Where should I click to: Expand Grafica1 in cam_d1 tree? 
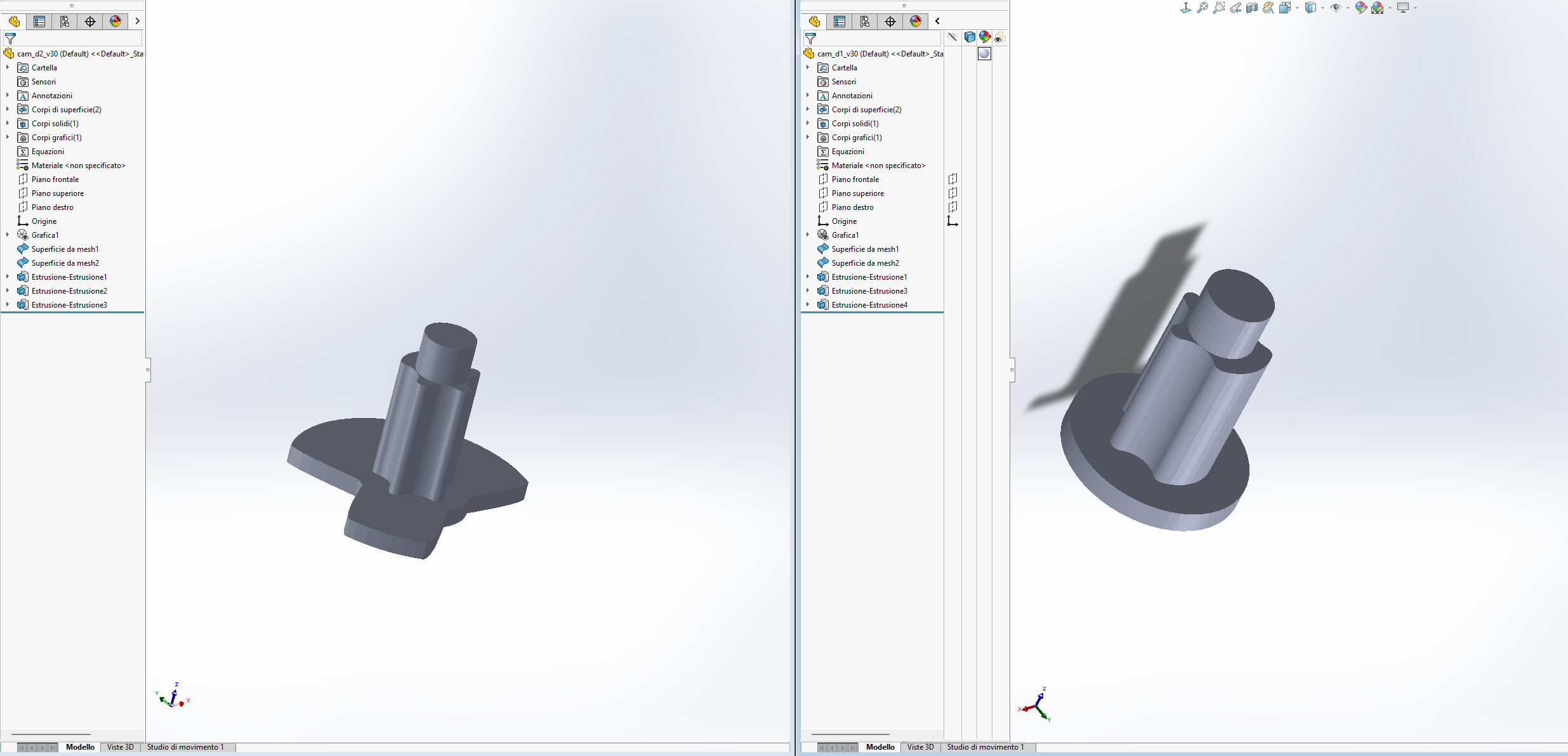[808, 235]
